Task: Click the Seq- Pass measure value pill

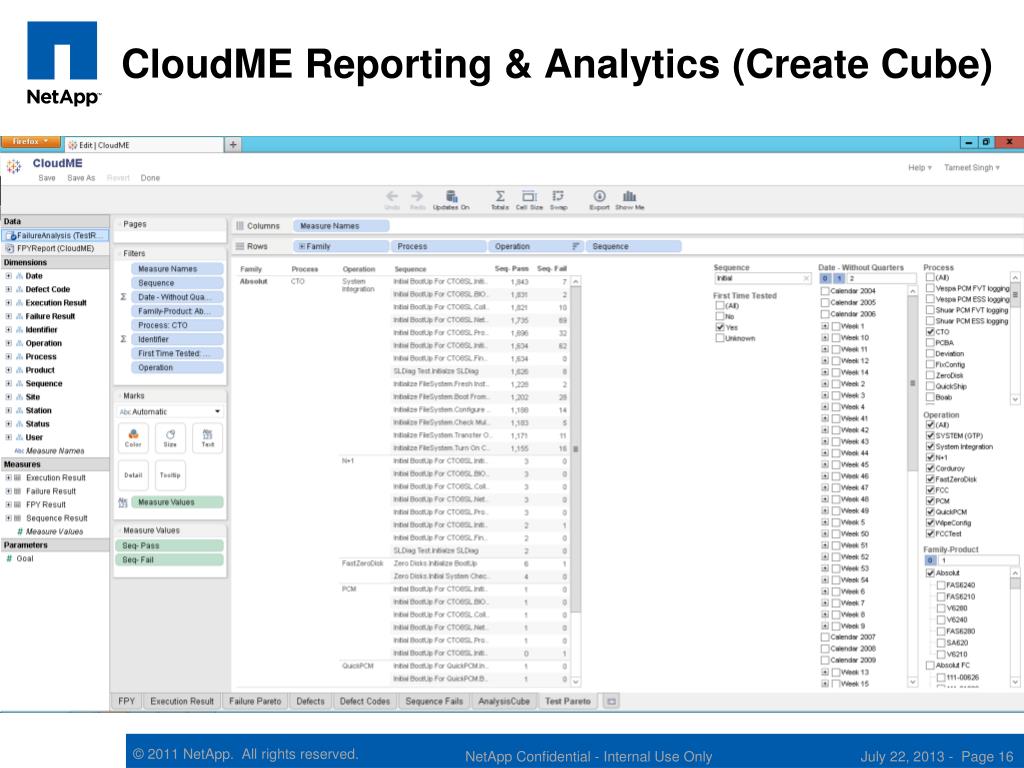Action: (x=170, y=546)
